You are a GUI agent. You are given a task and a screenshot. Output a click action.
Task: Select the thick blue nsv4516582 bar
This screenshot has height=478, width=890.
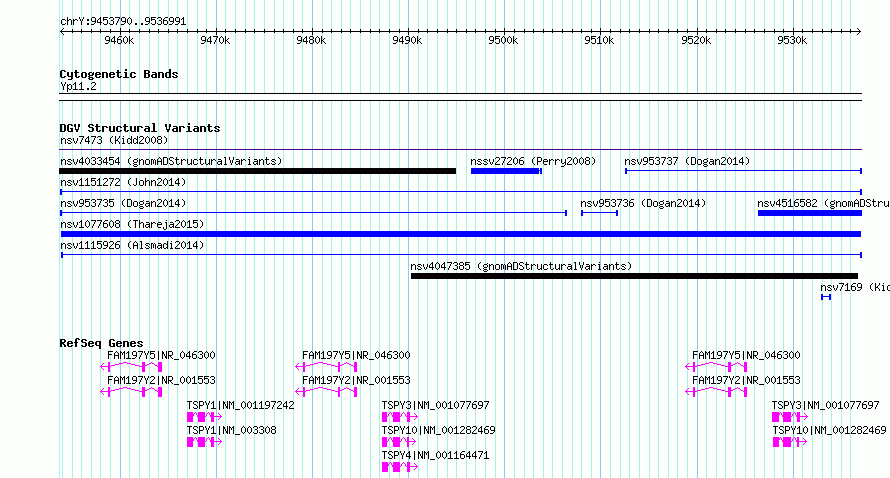coord(810,213)
